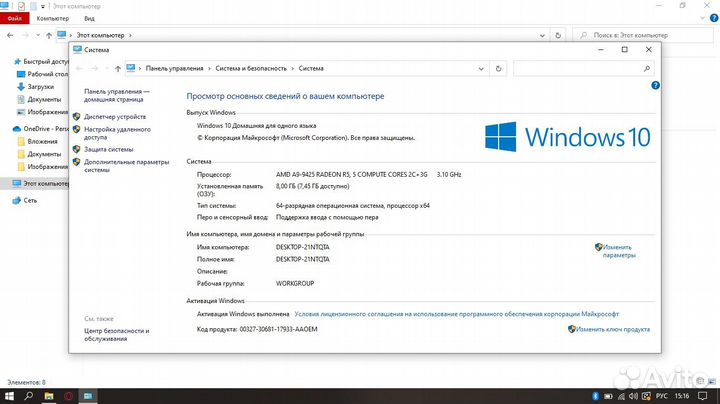Open recent locations dropdown in Explorer
720x404 pixels.
(38, 35)
